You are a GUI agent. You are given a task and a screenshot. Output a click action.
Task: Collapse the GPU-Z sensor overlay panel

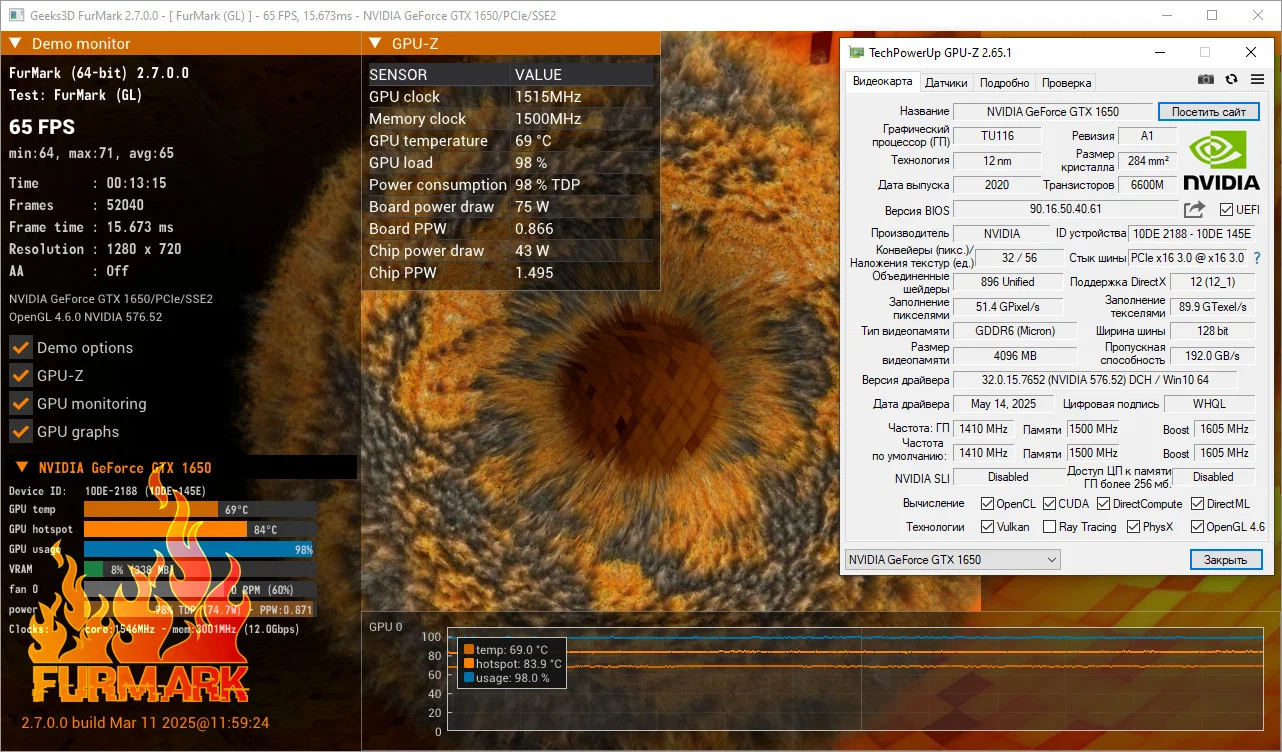coord(375,44)
